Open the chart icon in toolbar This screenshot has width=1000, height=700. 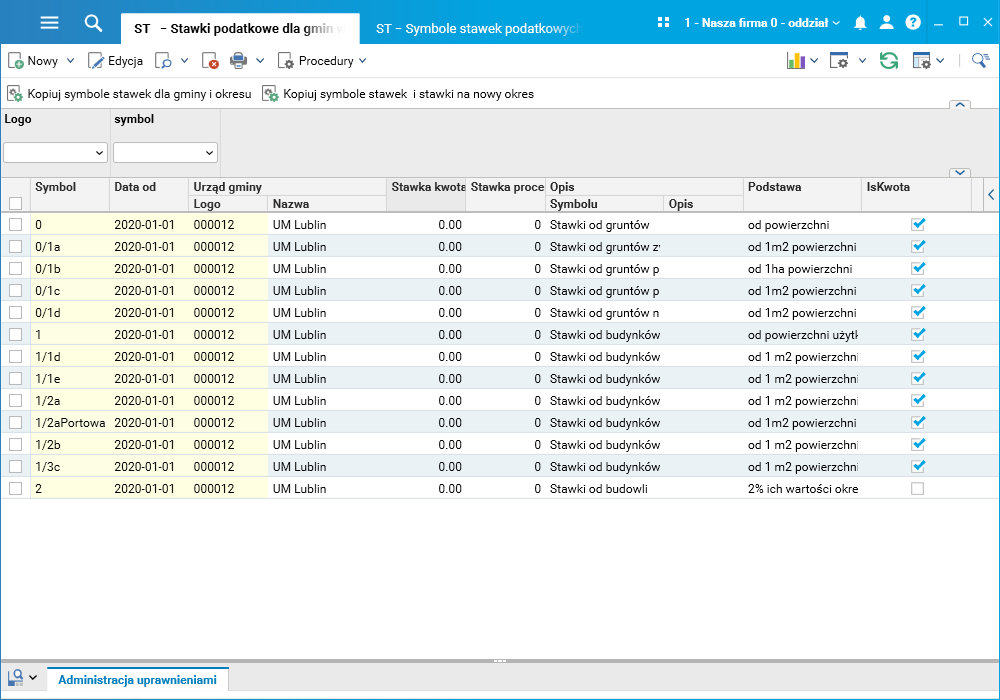point(796,61)
